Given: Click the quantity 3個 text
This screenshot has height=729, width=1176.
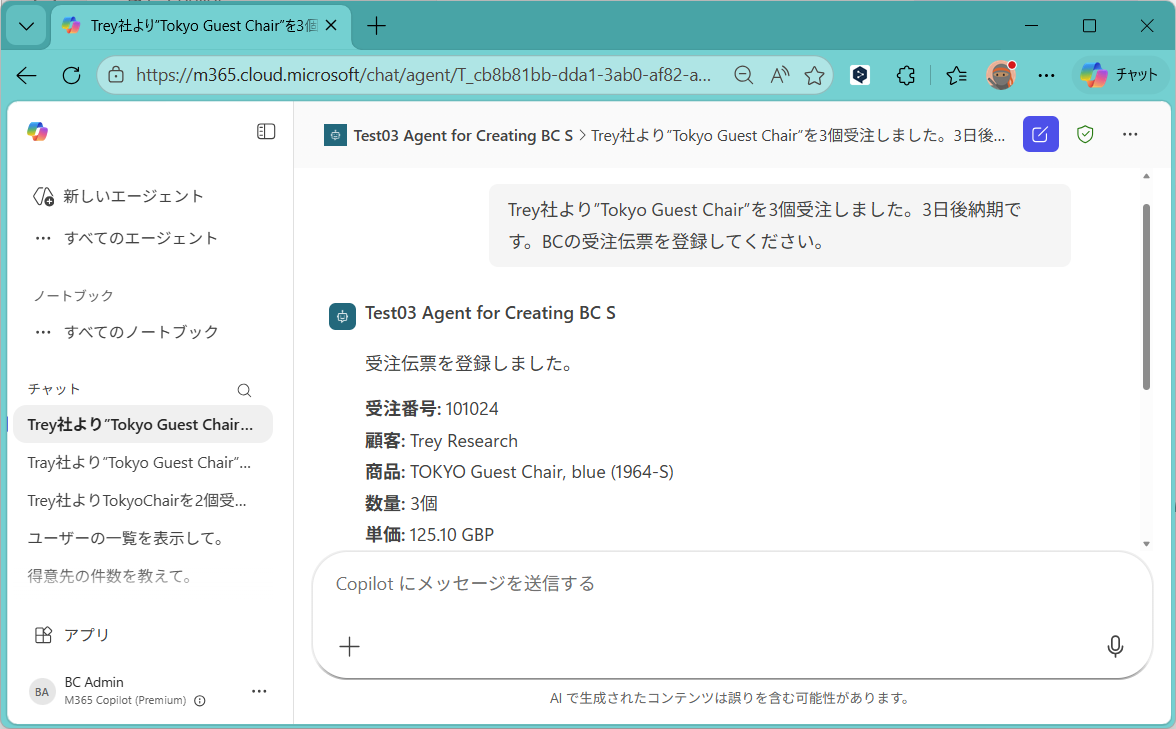Looking at the screenshot, I should point(424,503).
